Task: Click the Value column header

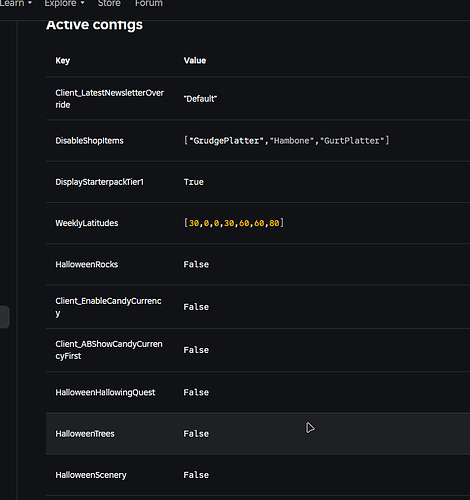Action: 195,61
